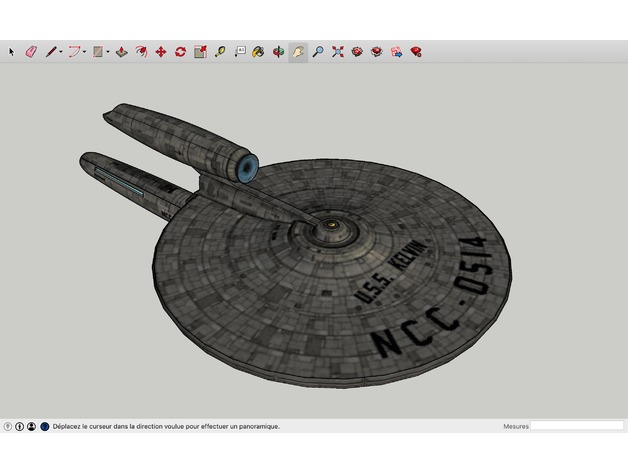Select the red Move arrows tool
Viewport: 628px width, 472px height.
[x=161, y=52]
